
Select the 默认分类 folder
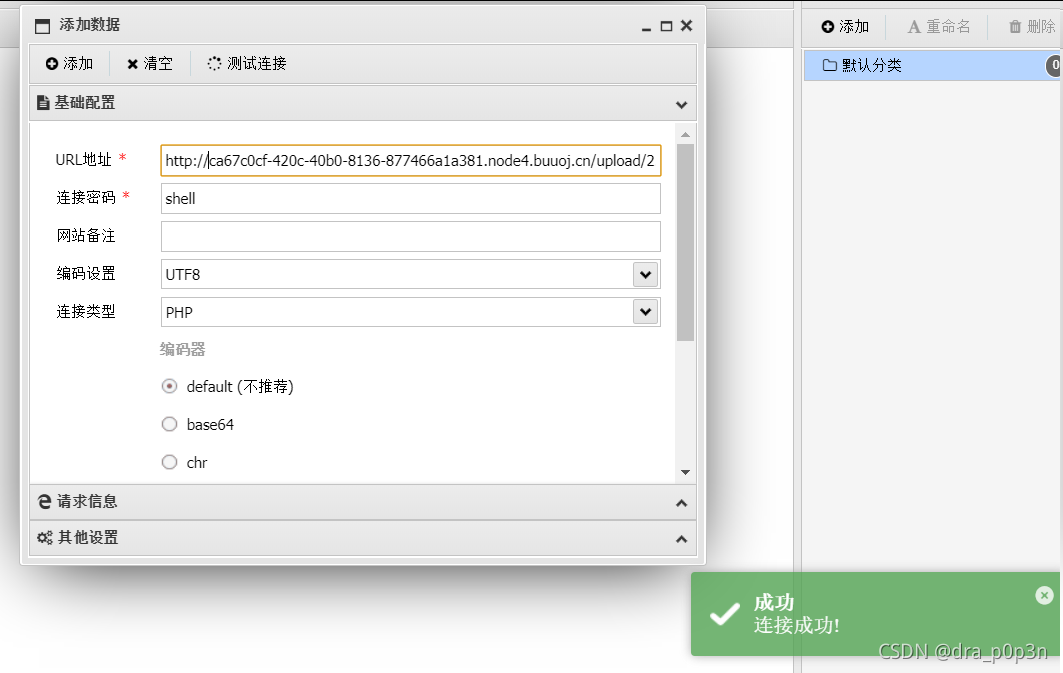pyautogui.click(x=933, y=66)
